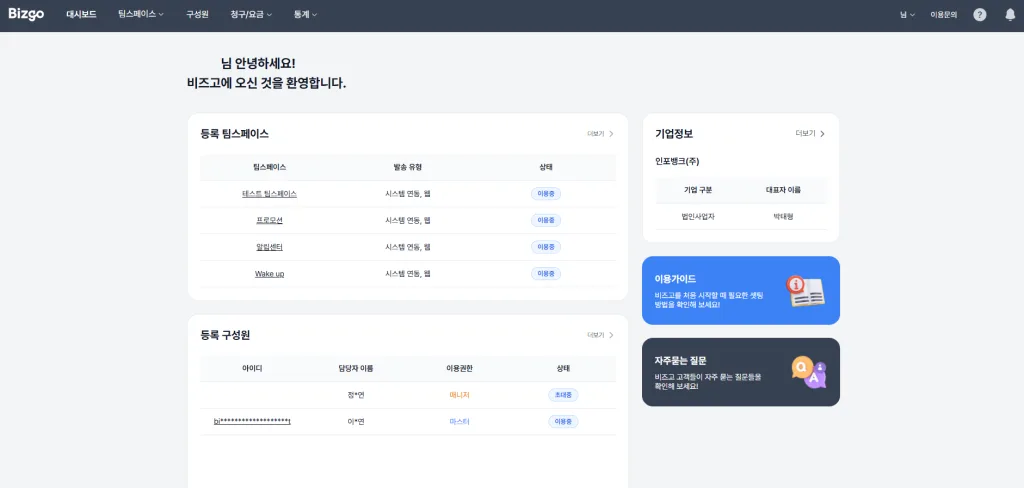This screenshot has width=1024, height=488.
Task: Click the 매니저 permission text
Action: (459, 395)
